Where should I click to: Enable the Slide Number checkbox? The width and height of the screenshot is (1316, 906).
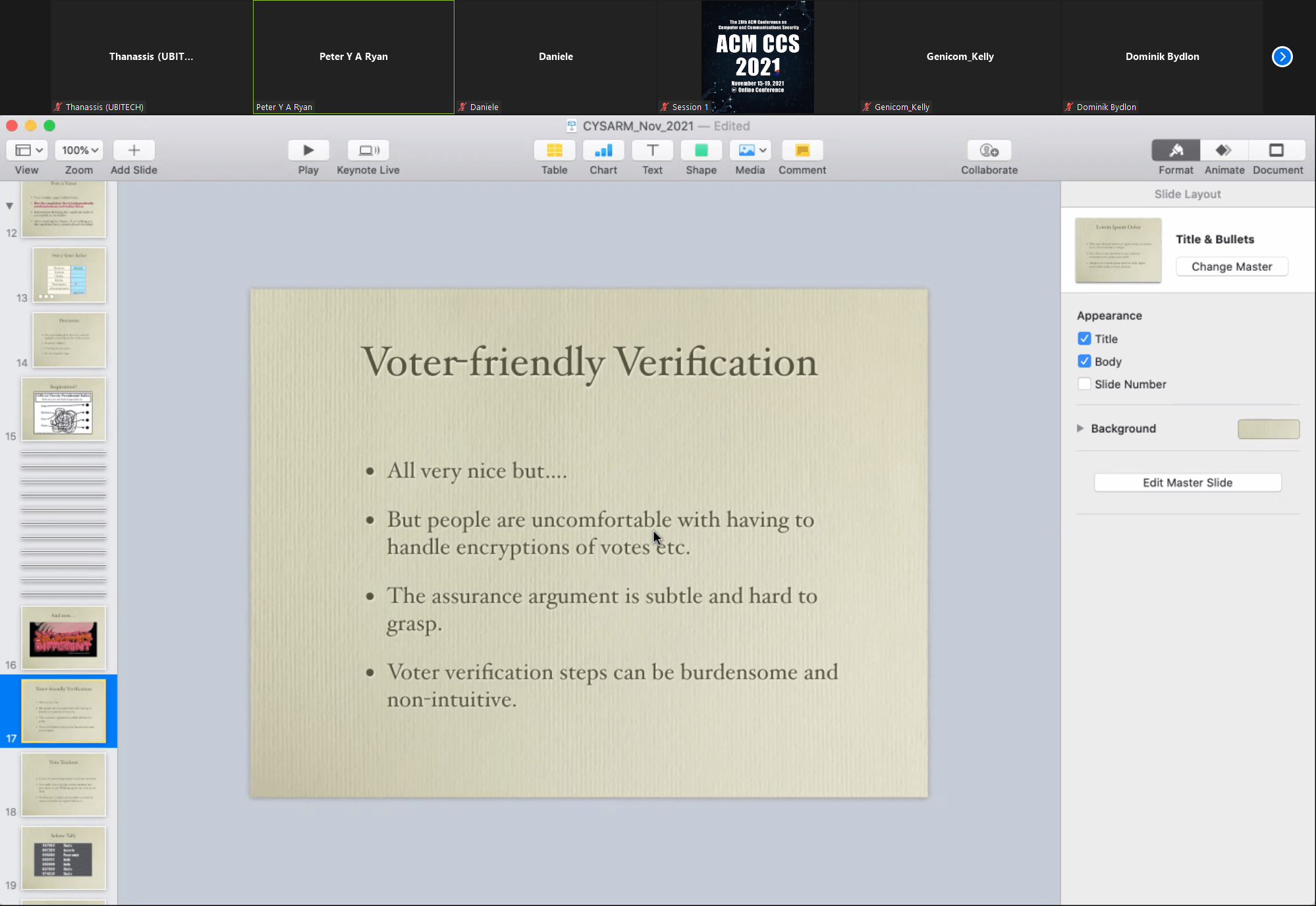tap(1084, 384)
